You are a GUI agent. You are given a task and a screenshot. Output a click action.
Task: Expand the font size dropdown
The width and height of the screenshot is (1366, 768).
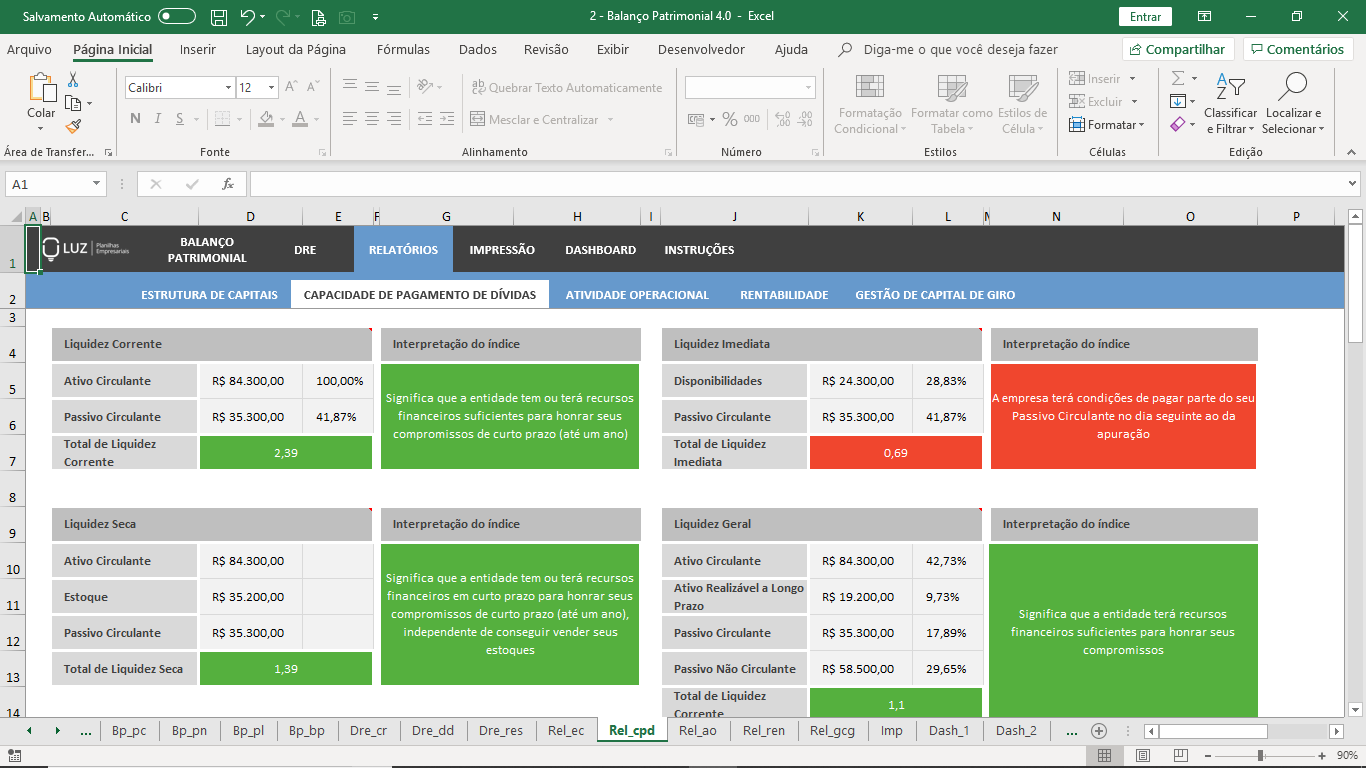pos(271,88)
